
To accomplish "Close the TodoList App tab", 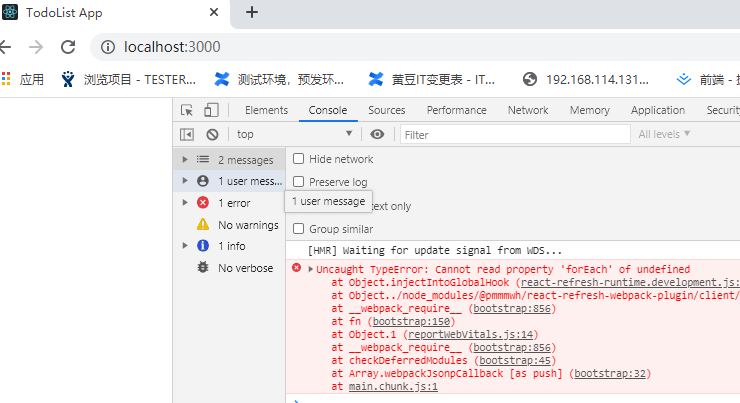I will click(x=214, y=12).
